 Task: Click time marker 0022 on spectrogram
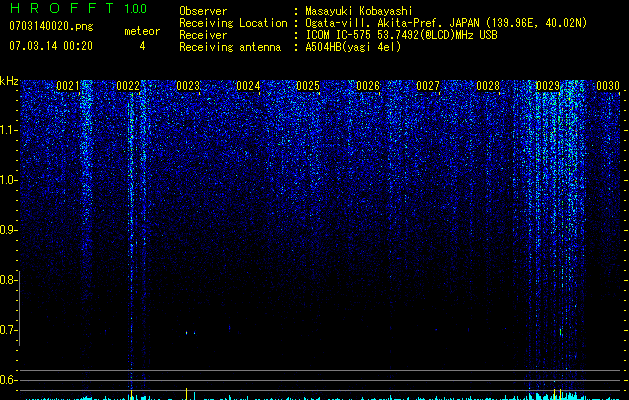[128, 86]
